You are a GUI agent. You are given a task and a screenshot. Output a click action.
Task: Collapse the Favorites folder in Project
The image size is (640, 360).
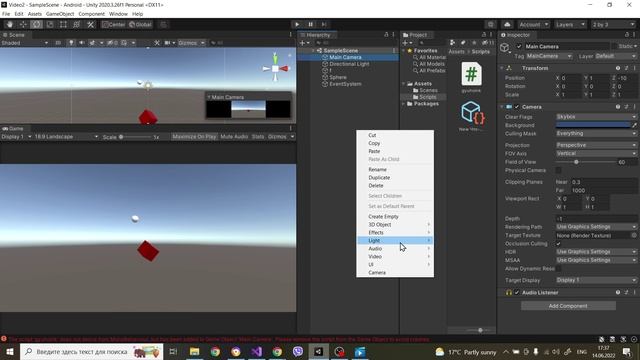coord(404,51)
